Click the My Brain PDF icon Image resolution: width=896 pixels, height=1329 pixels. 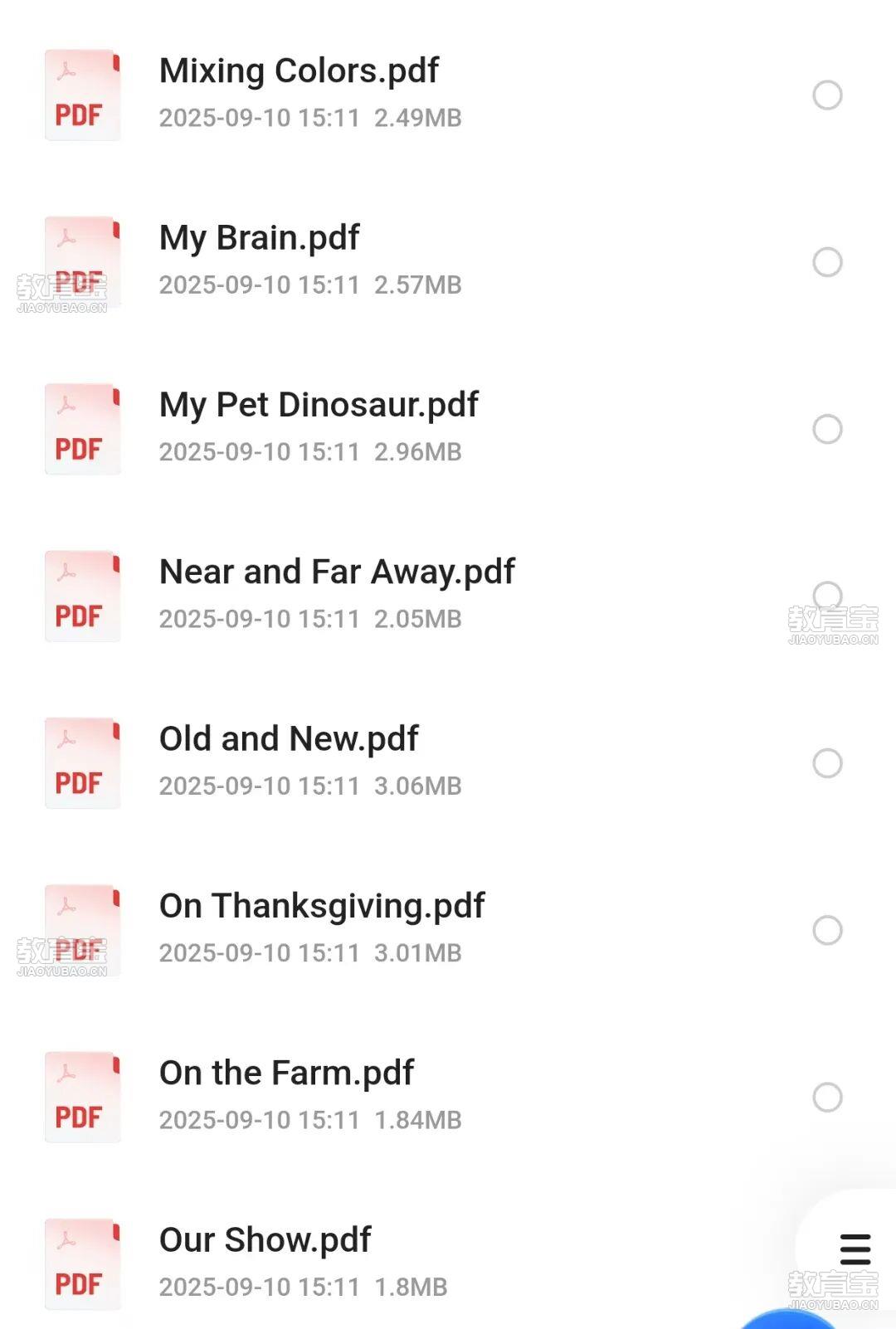tap(82, 262)
